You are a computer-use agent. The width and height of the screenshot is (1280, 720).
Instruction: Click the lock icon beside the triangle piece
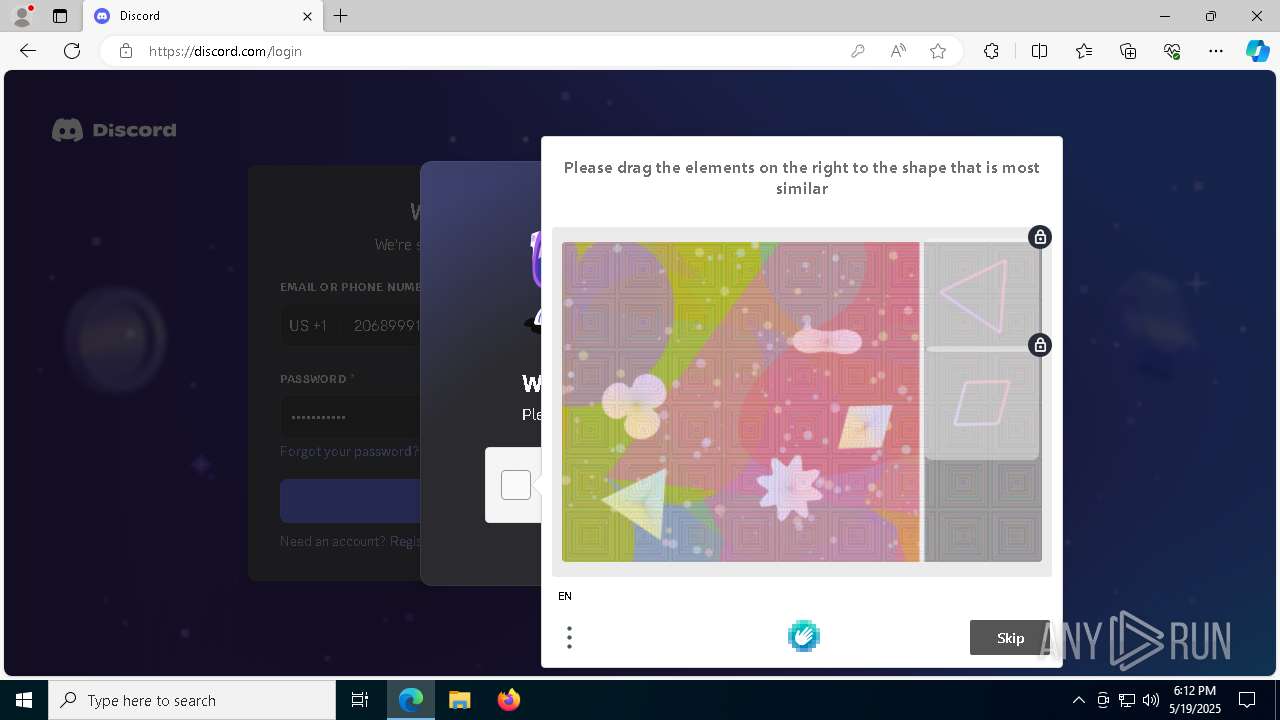click(x=1040, y=237)
